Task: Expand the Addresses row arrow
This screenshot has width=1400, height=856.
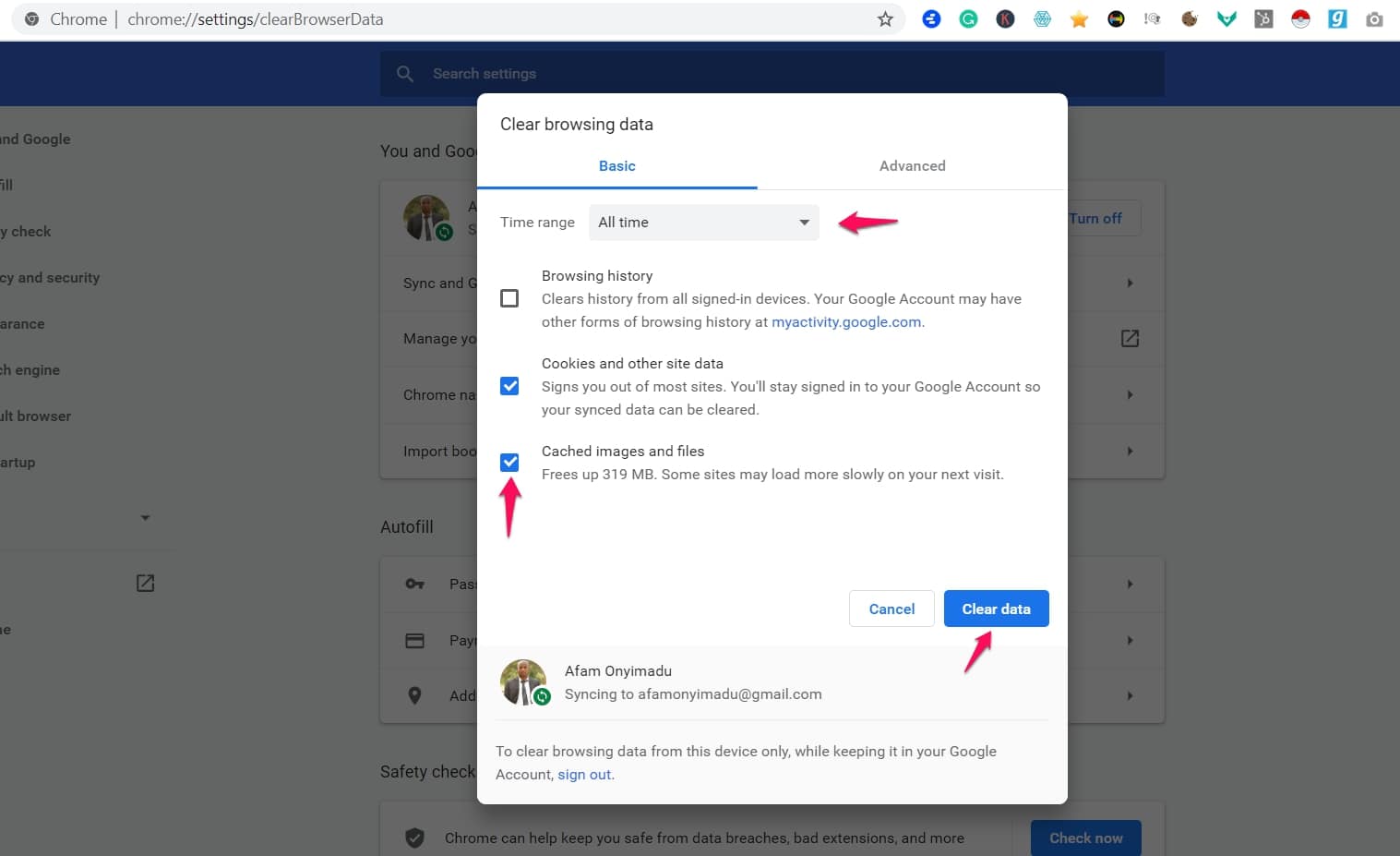Action: click(1130, 696)
